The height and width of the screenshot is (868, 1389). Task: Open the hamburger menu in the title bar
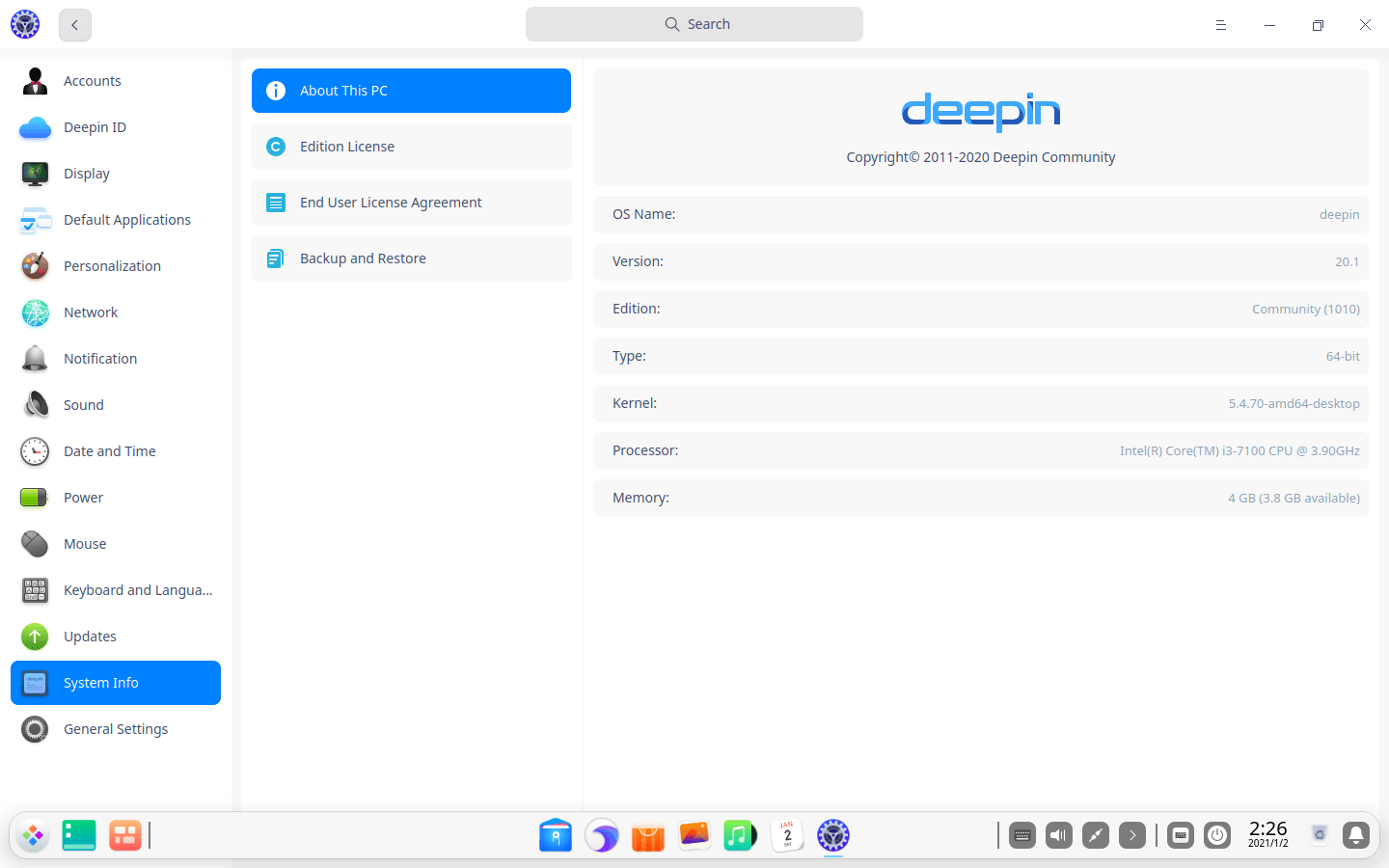[1221, 24]
